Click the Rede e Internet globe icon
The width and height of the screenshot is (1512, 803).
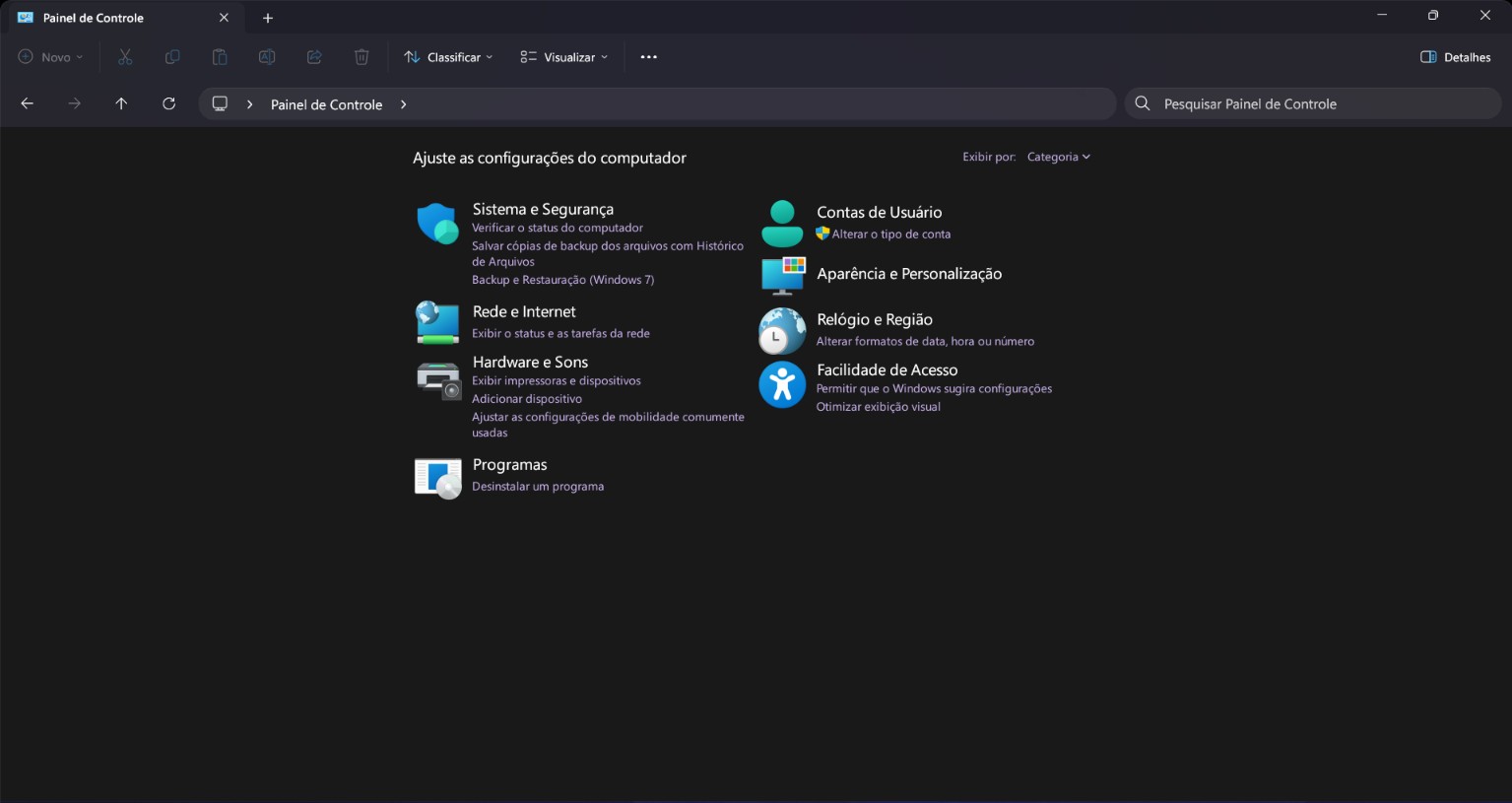click(437, 322)
